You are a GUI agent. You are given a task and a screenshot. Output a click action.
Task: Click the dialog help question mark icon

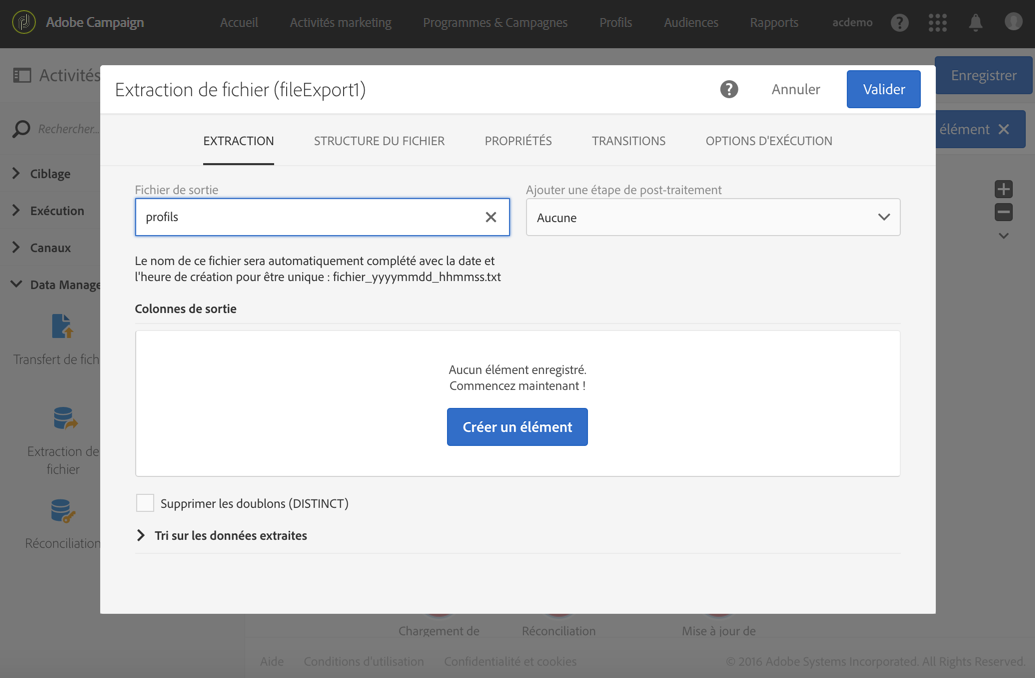tap(729, 90)
